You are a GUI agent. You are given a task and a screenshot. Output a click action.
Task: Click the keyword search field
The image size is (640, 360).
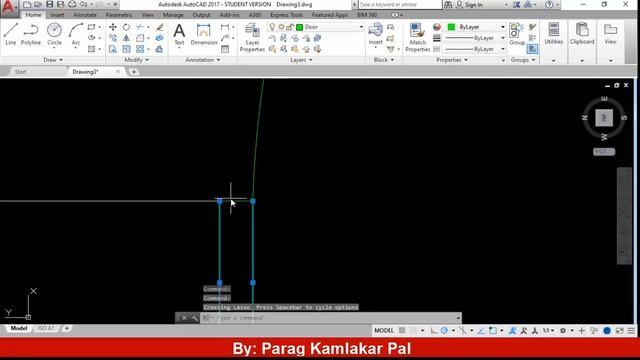tap(399, 4)
